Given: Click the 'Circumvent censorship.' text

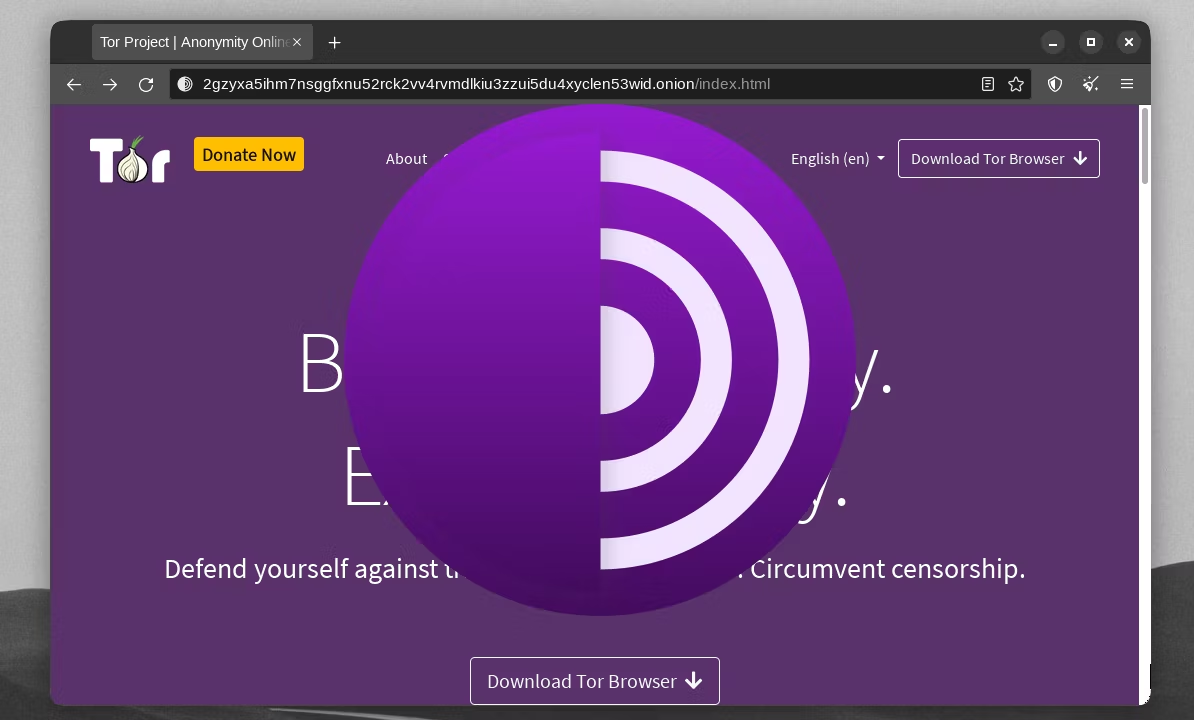Looking at the screenshot, I should [887, 569].
